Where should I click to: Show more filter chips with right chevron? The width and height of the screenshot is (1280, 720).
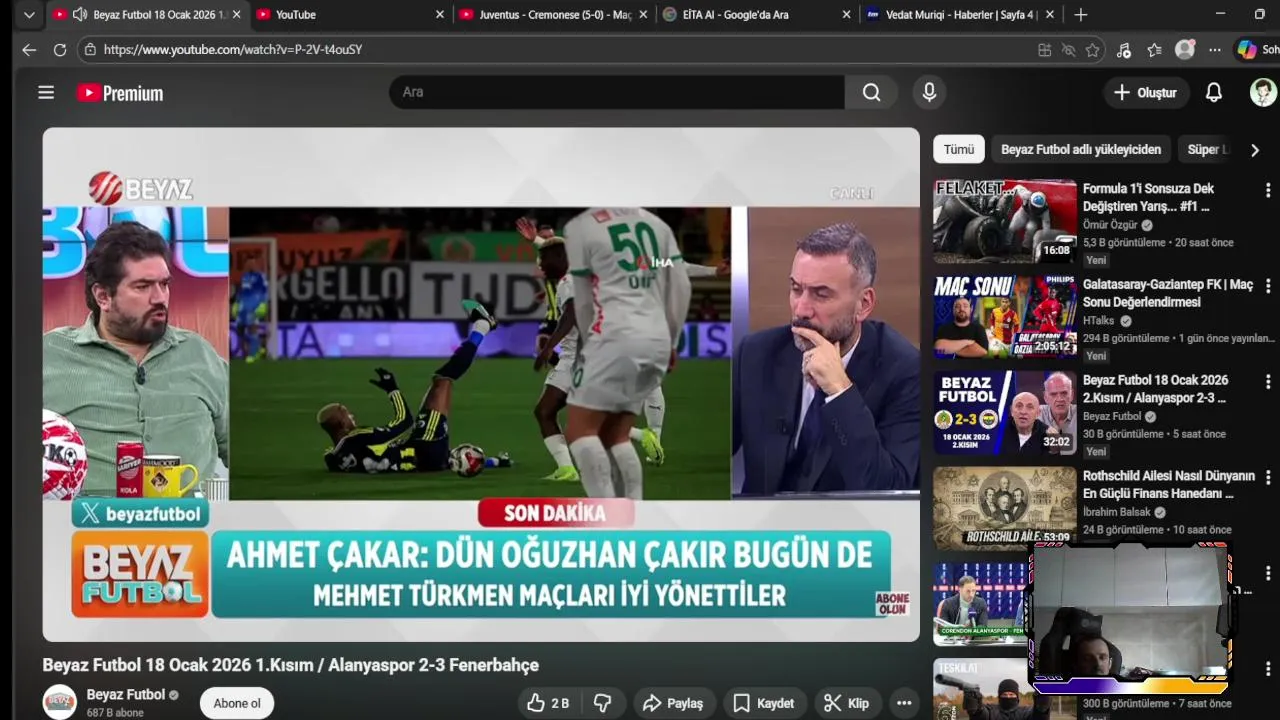click(1255, 150)
